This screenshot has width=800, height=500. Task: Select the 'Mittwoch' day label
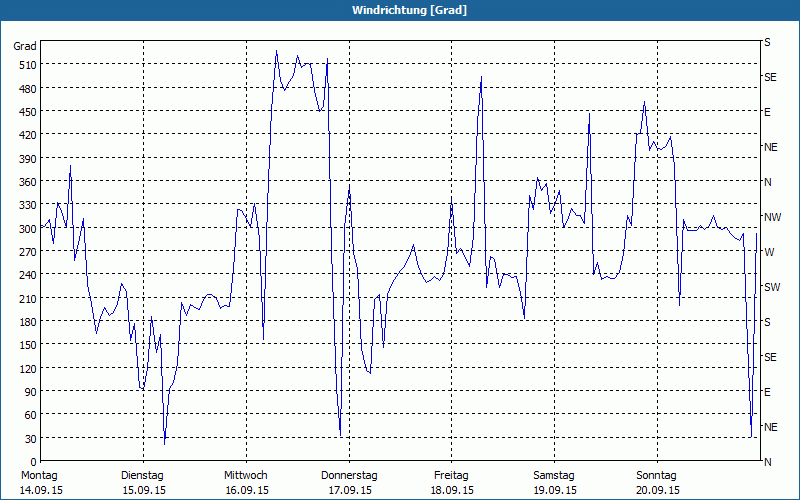coord(246,476)
